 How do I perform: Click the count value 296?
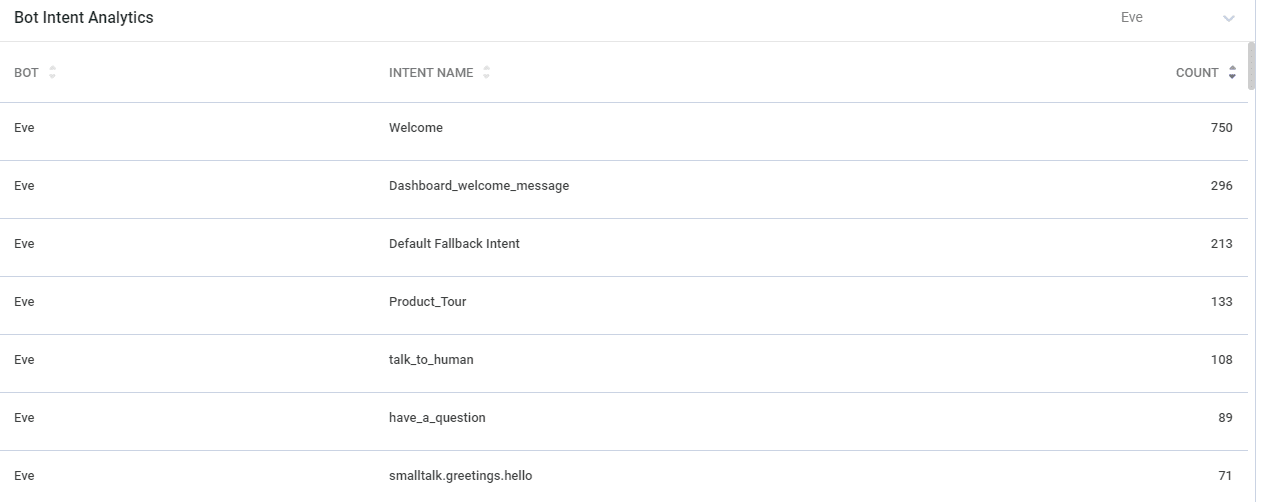pos(1221,186)
